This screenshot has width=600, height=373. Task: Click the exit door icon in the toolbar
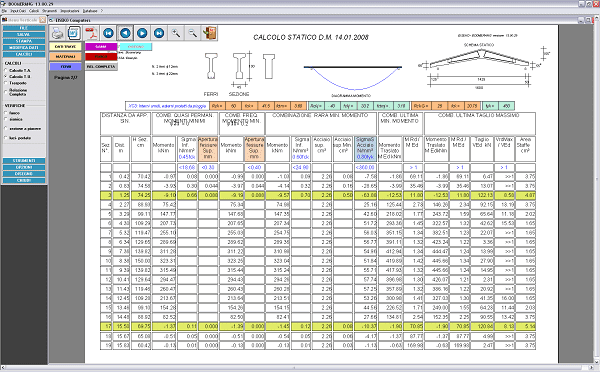210,33
